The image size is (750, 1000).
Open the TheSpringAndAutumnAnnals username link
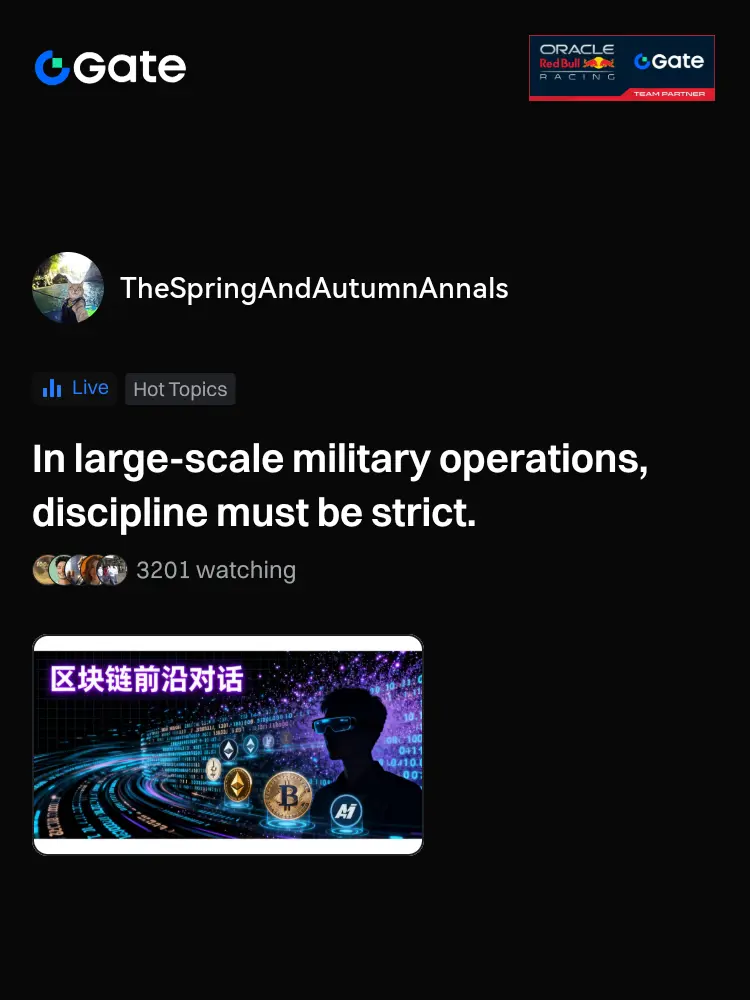click(x=314, y=288)
